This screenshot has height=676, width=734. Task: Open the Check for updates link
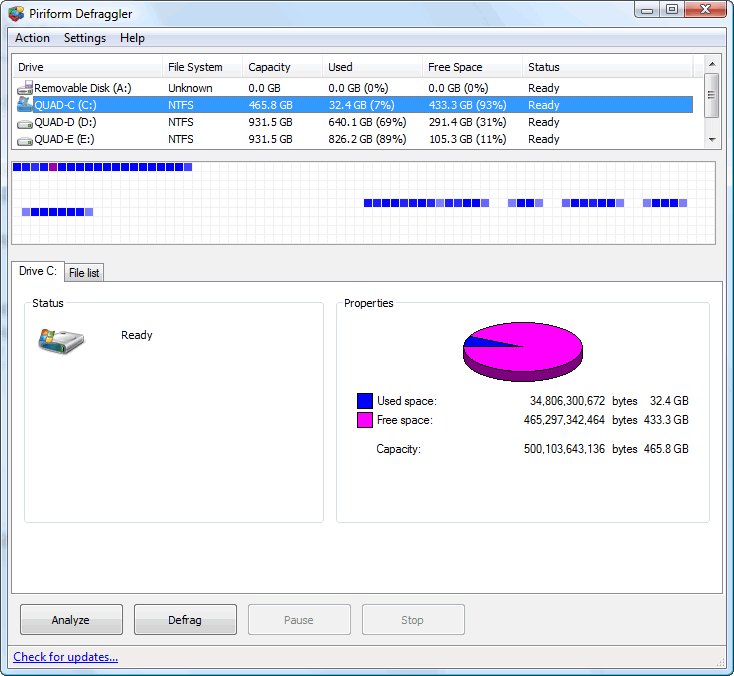click(x=66, y=657)
